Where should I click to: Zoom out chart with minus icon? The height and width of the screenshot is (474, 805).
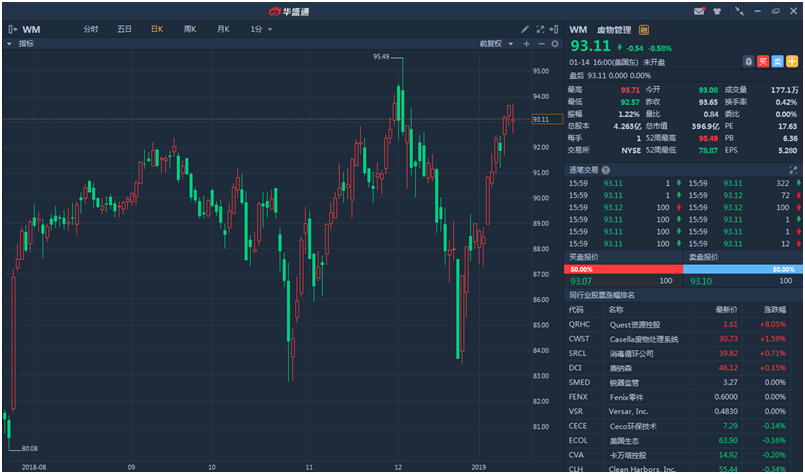(x=541, y=44)
